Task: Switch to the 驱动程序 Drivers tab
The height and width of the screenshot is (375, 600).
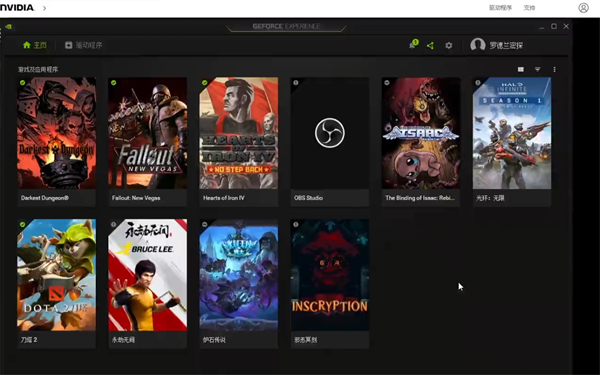Action: point(83,45)
